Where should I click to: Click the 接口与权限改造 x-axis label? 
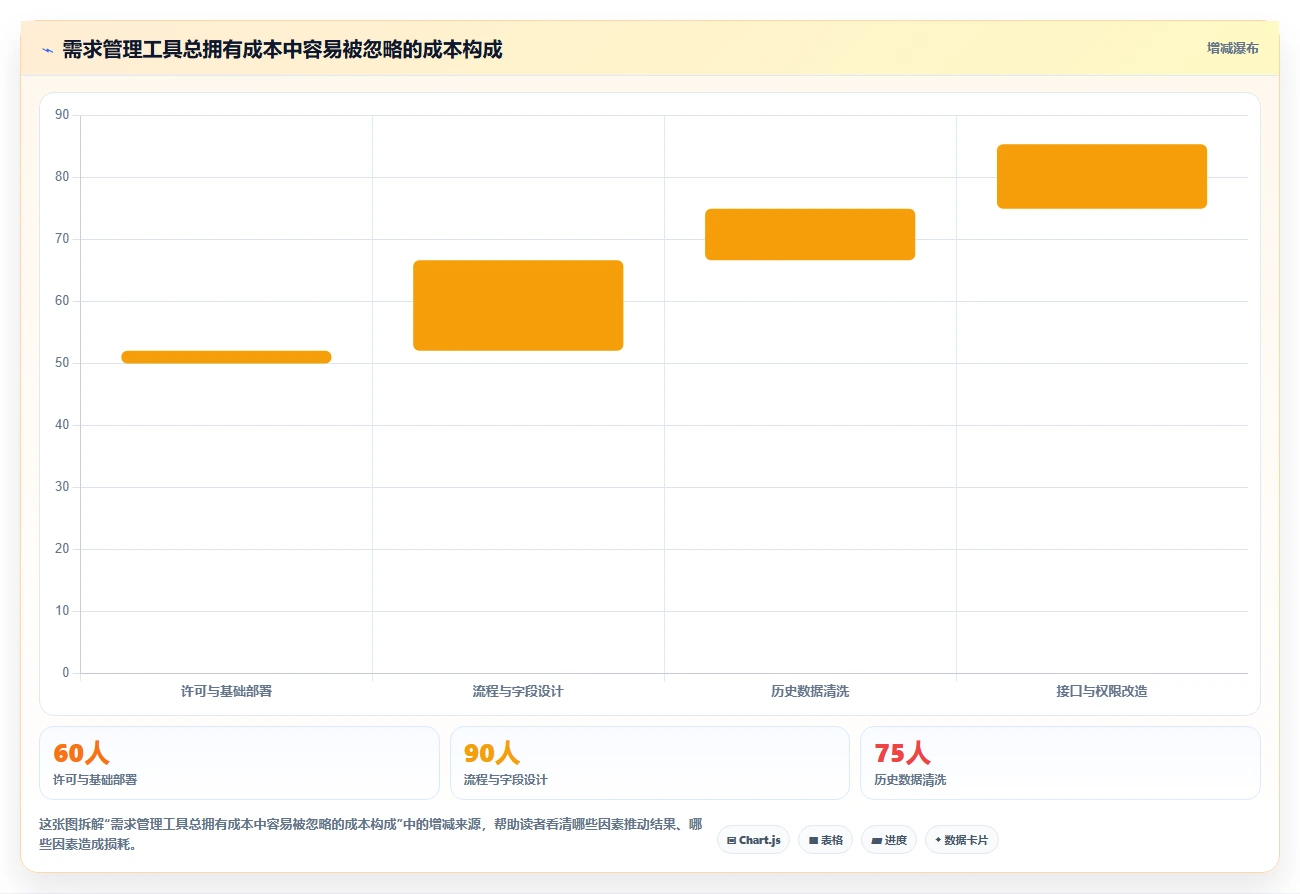[x=1102, y=691]
